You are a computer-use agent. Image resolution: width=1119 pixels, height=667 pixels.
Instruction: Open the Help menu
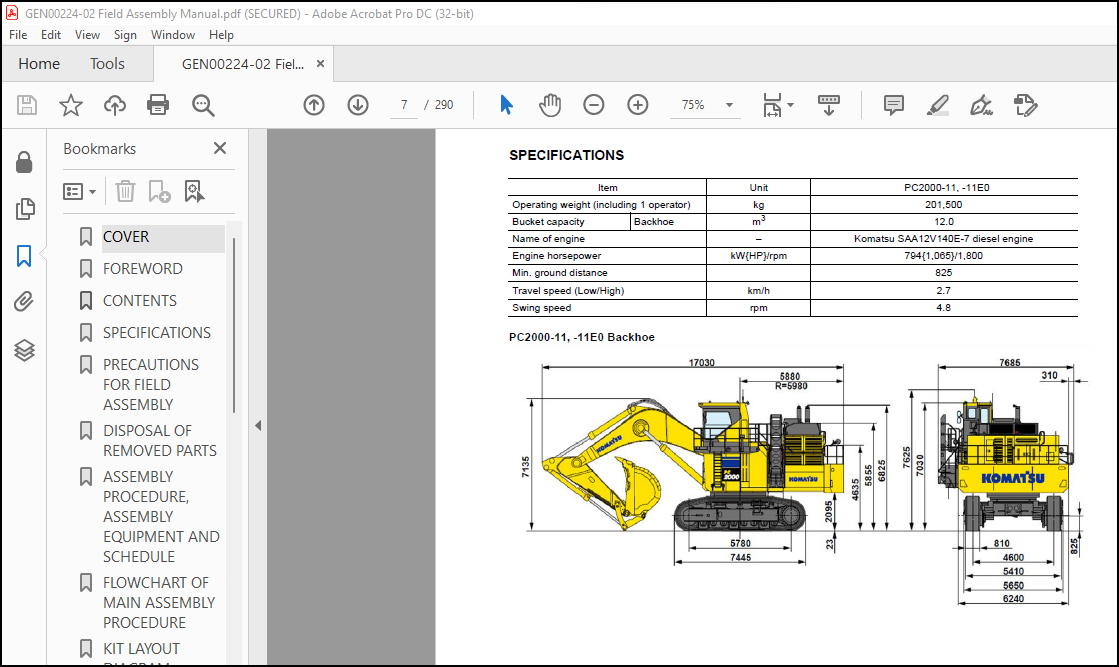(221, 34)
